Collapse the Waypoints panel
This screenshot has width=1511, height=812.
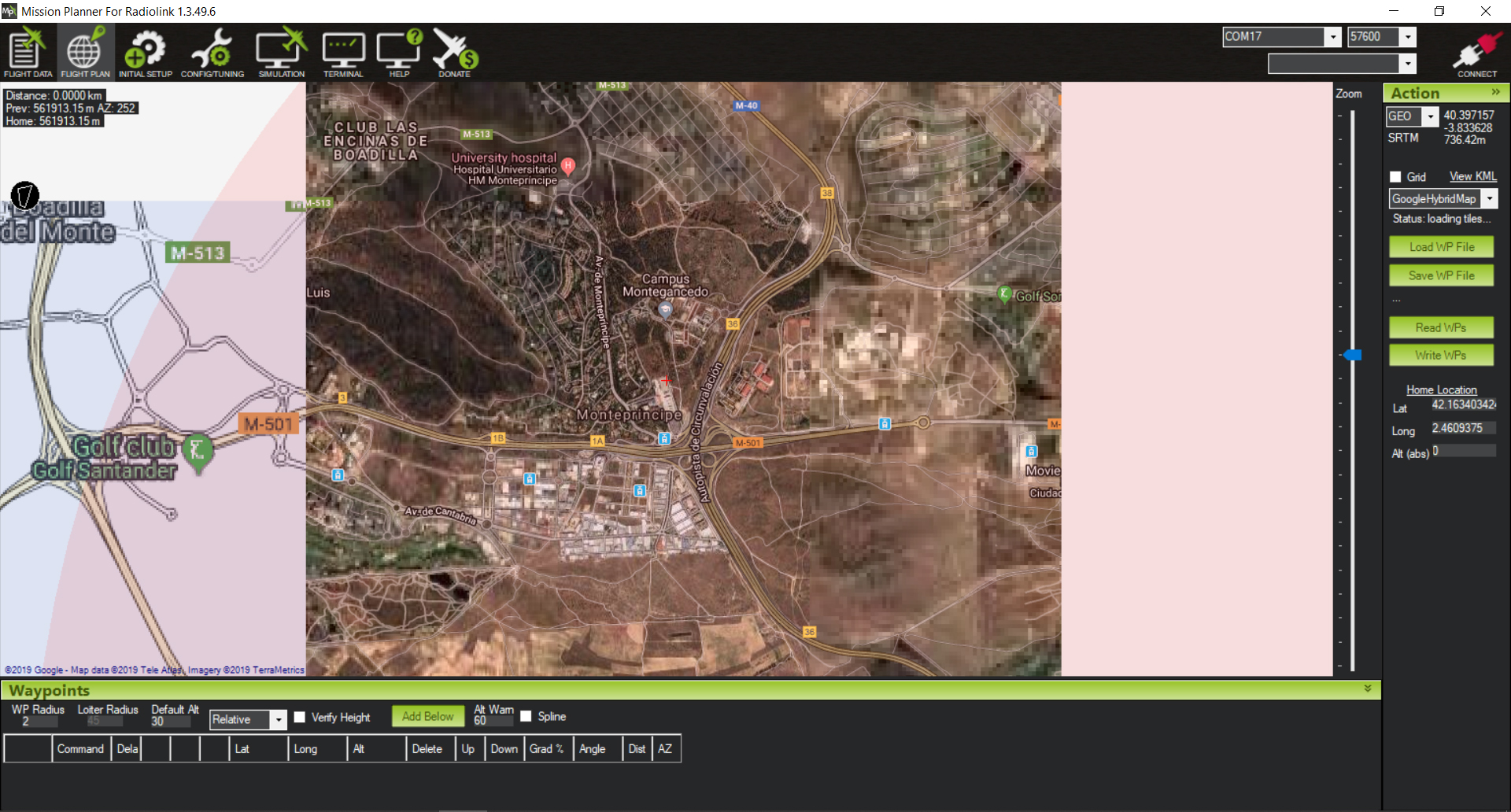pyautogui.click(x=1368, y=688)
